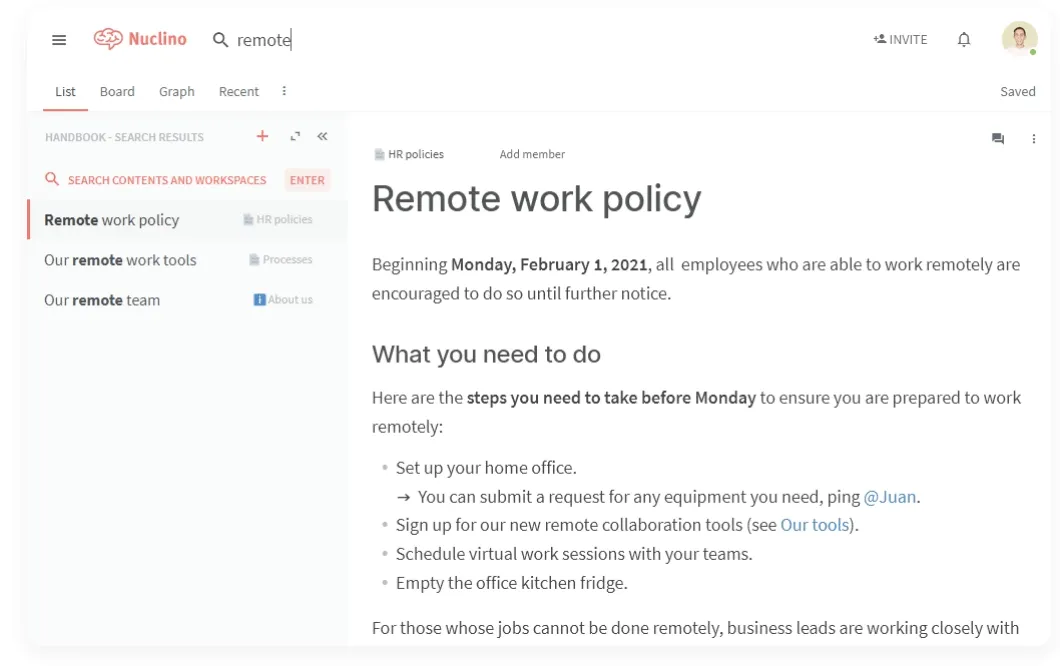
Task: Click "Schedule virtual work sessions" bullet
Action: 574,554
